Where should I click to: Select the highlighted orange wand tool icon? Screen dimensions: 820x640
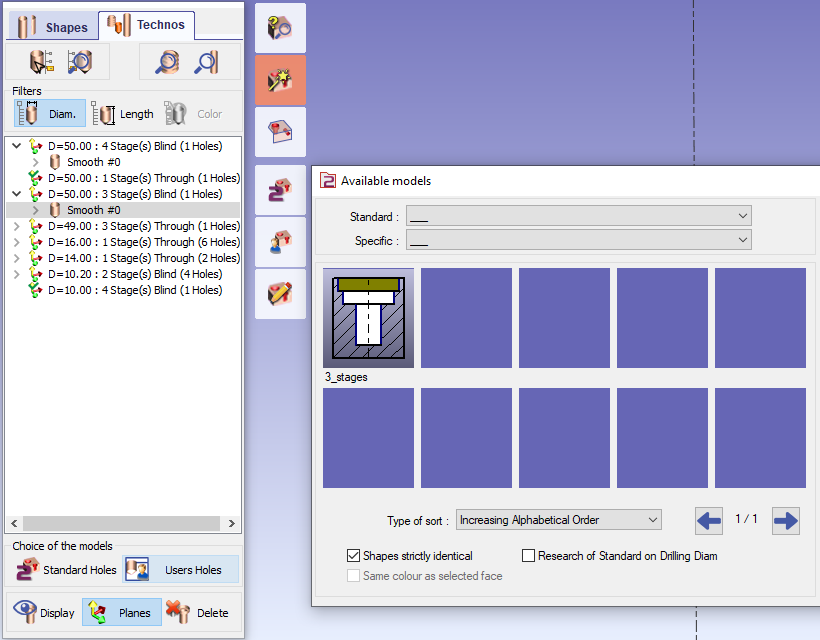coord(280,80)
